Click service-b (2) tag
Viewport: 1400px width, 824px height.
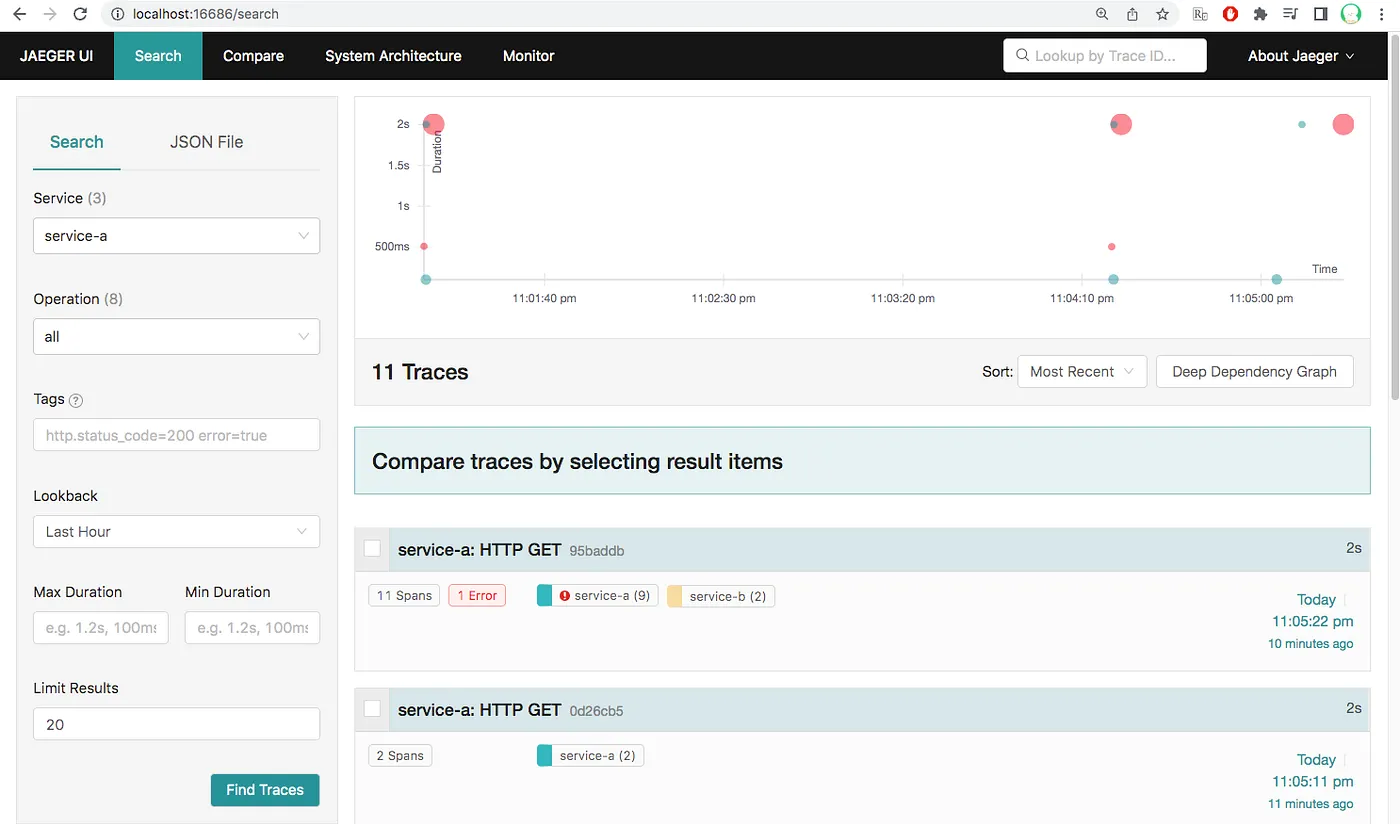pos(721,596)
